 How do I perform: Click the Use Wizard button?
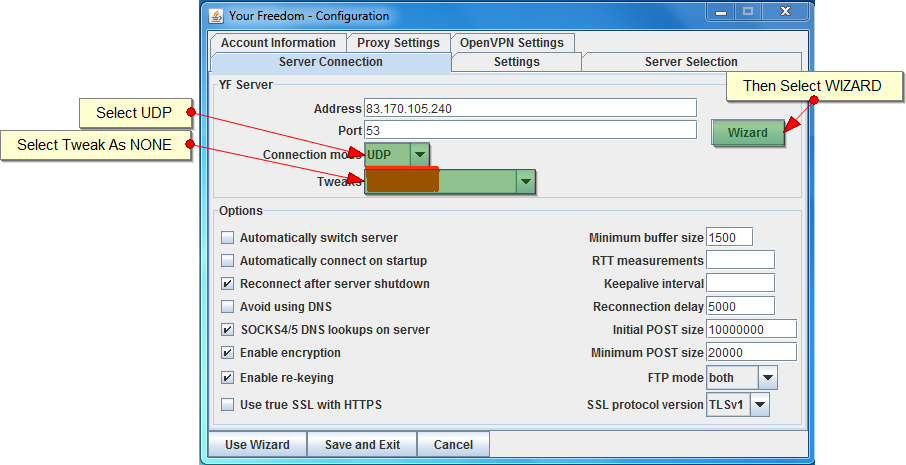click(257, 444)
